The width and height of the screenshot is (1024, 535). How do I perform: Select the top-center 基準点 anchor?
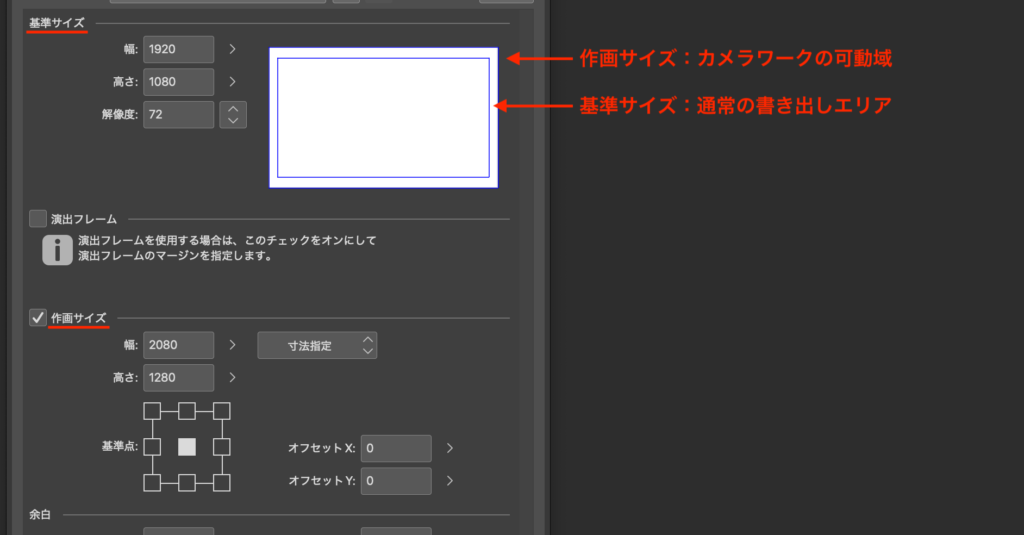point(187,411)
